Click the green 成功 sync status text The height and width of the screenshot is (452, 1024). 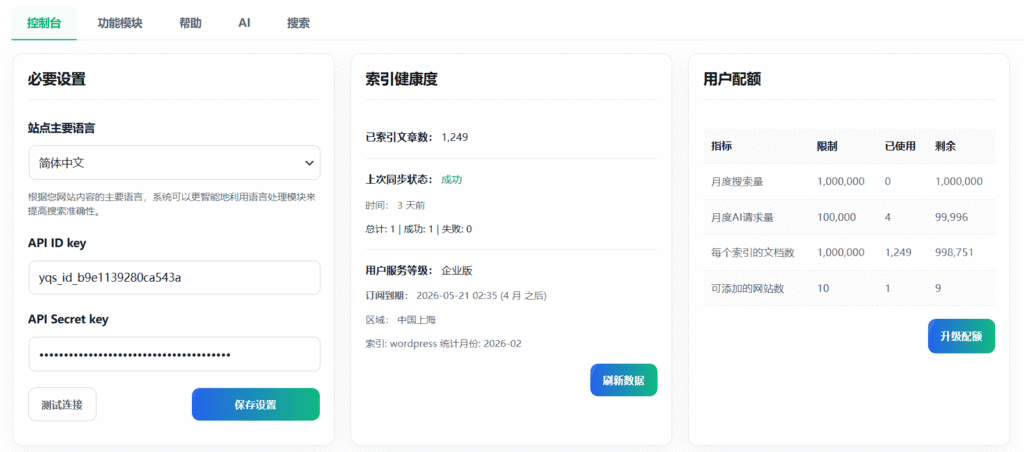452,179
